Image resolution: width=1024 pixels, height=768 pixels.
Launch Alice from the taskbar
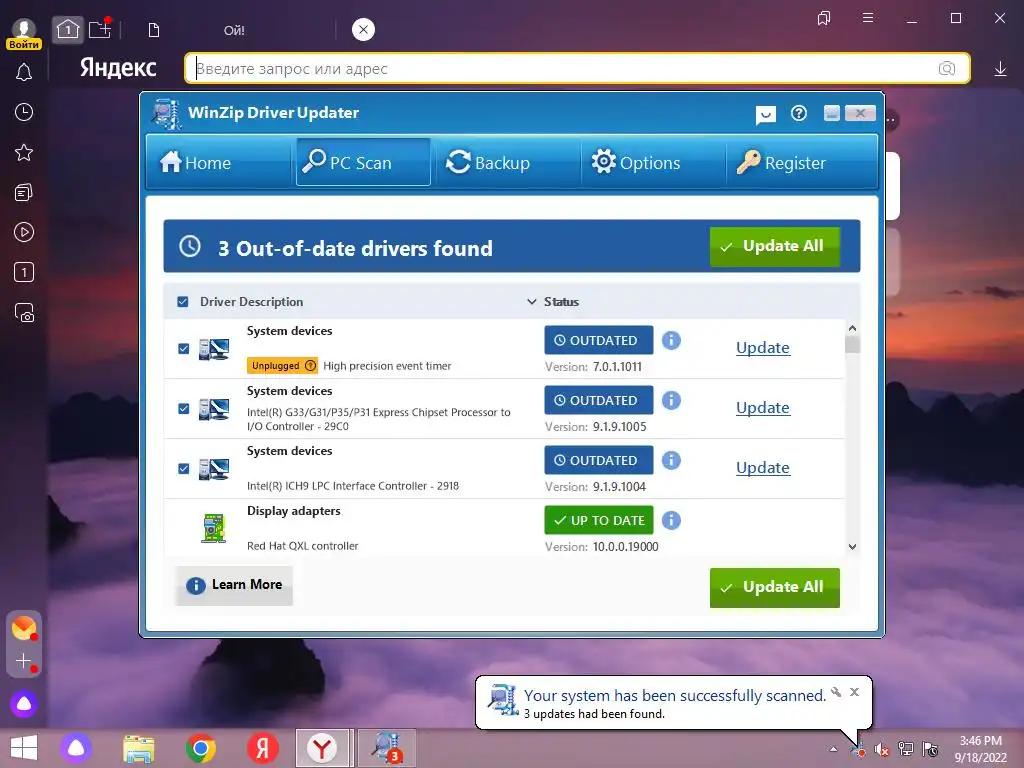(x=76, y=748)
